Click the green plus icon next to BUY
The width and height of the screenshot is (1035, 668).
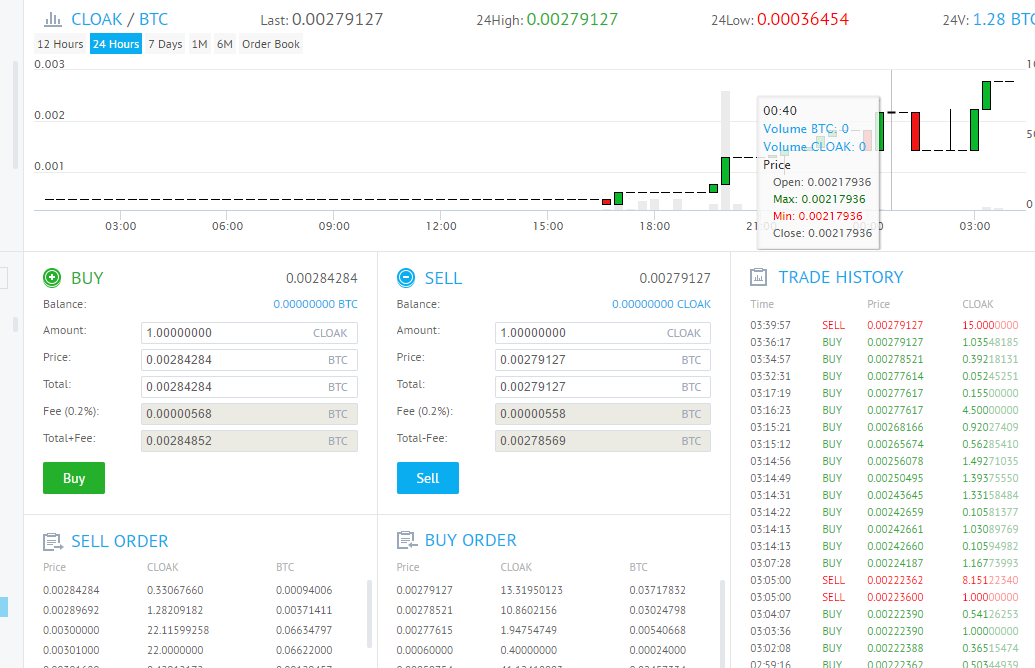pos(52,278)
